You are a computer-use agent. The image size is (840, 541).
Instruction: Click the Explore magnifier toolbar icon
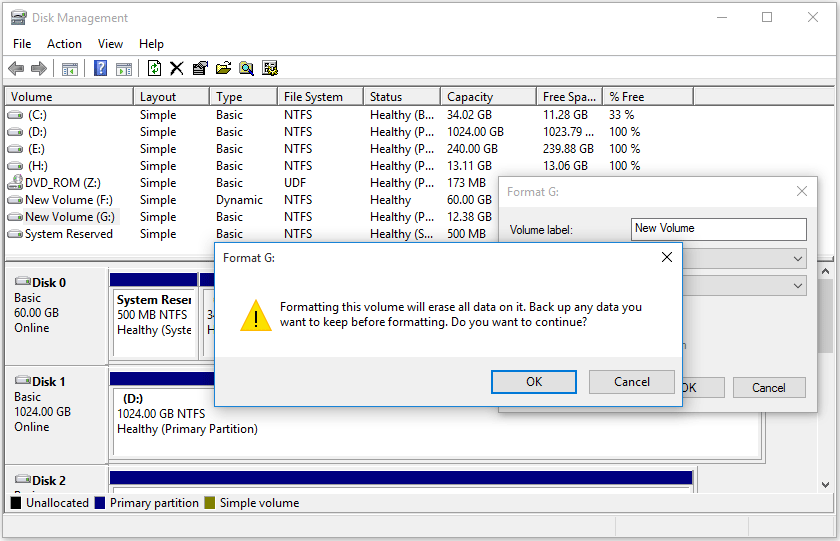click(246, 69)
